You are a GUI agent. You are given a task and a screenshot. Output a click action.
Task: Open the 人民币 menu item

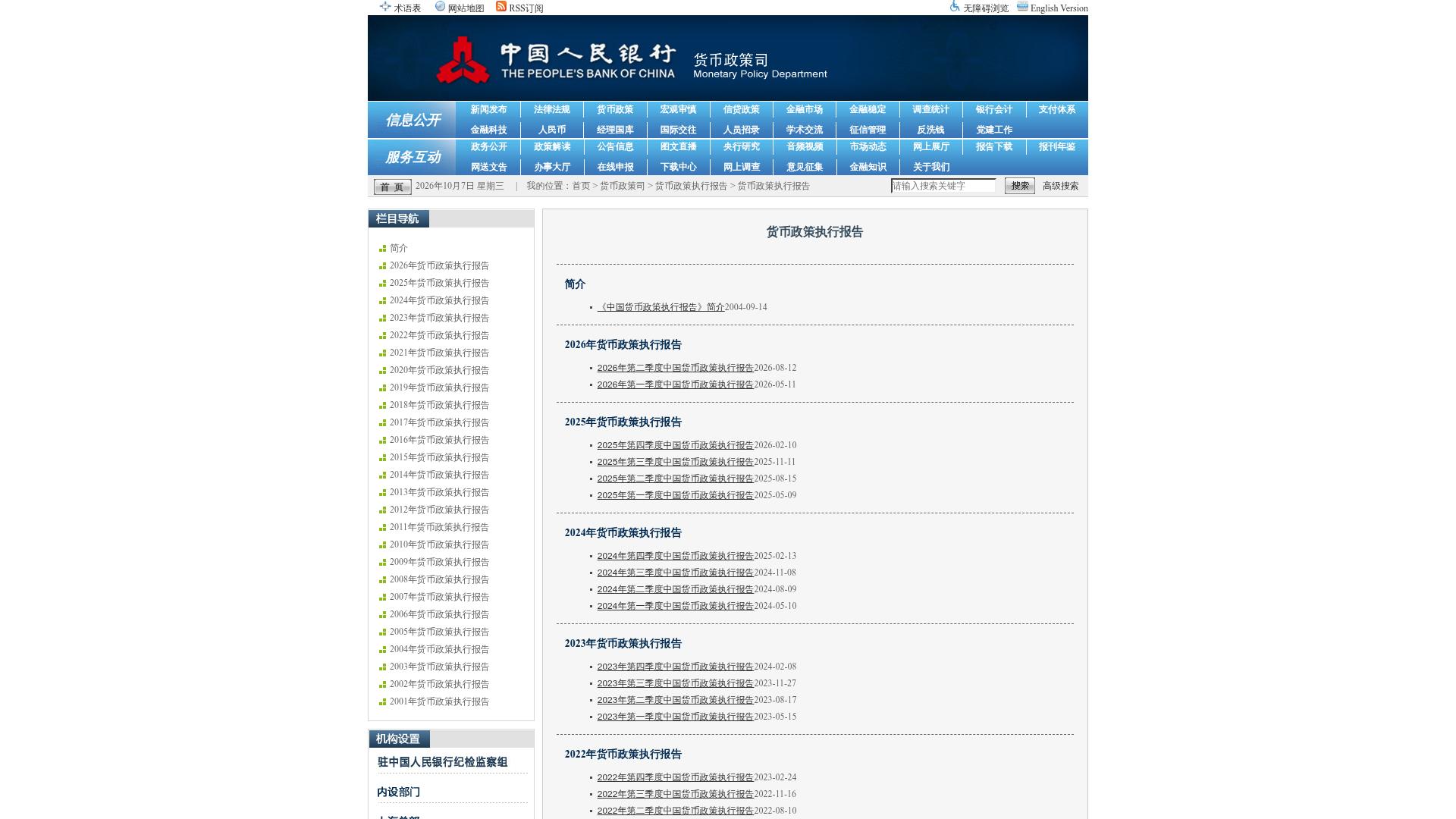552,130
